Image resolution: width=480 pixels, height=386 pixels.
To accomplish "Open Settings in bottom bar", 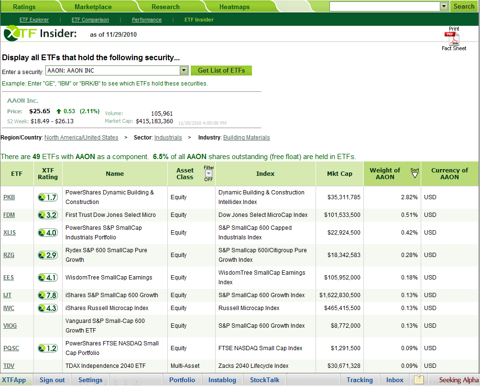I will [90, 380].
